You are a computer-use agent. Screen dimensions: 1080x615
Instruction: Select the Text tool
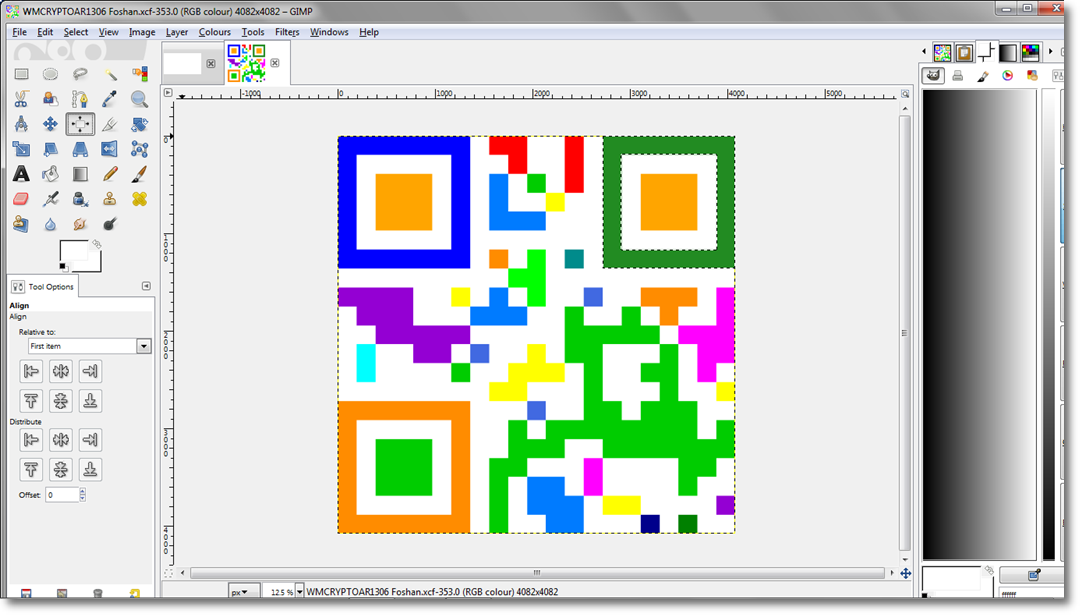click(x=21, y=174)
